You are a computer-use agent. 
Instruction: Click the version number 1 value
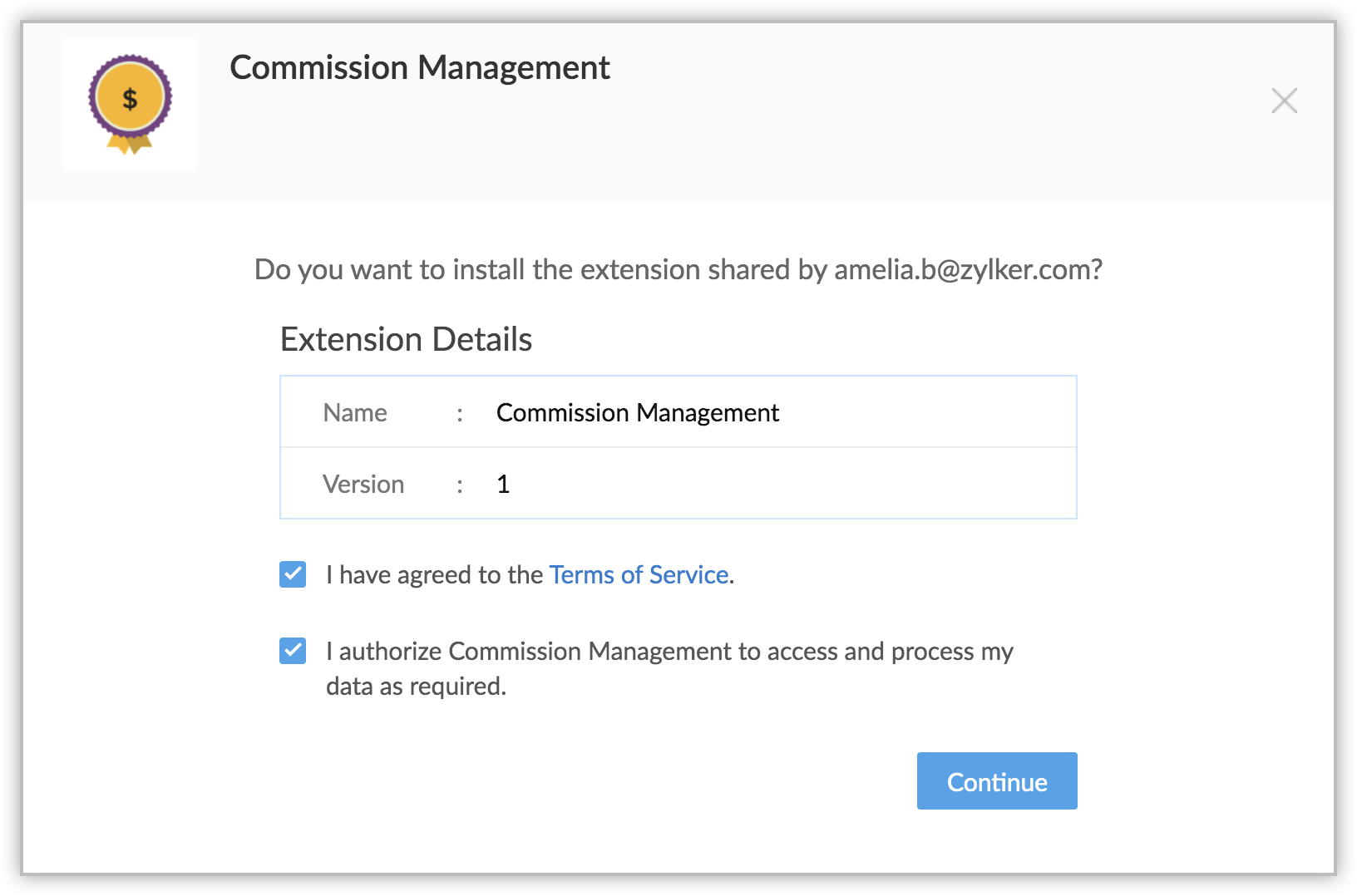pyautogui.click(x=503, y=485)
